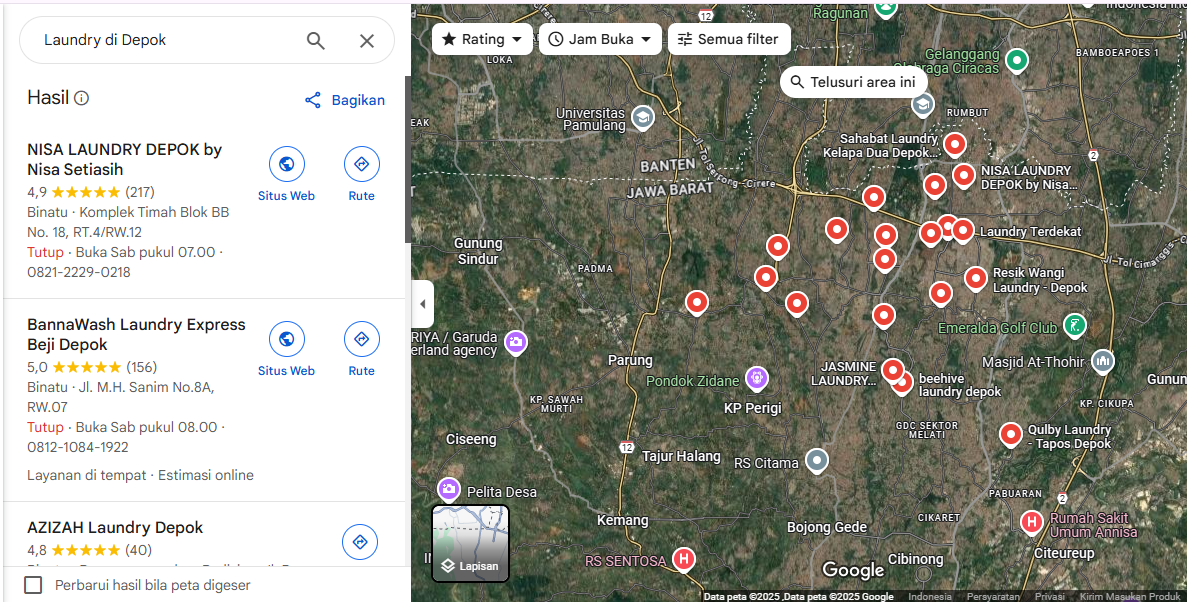Click Kirim Masukan Produk link
This screenshot has width=1187, height=602.
point(1129,597)
